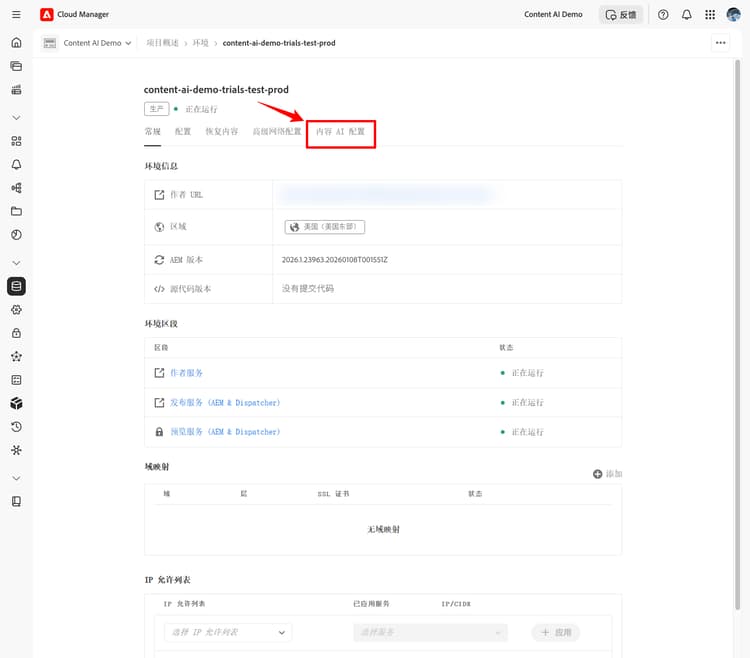Click the IP/CIDR column header
750x658 pixels.
pyautogui.click(x=456, y=604)
